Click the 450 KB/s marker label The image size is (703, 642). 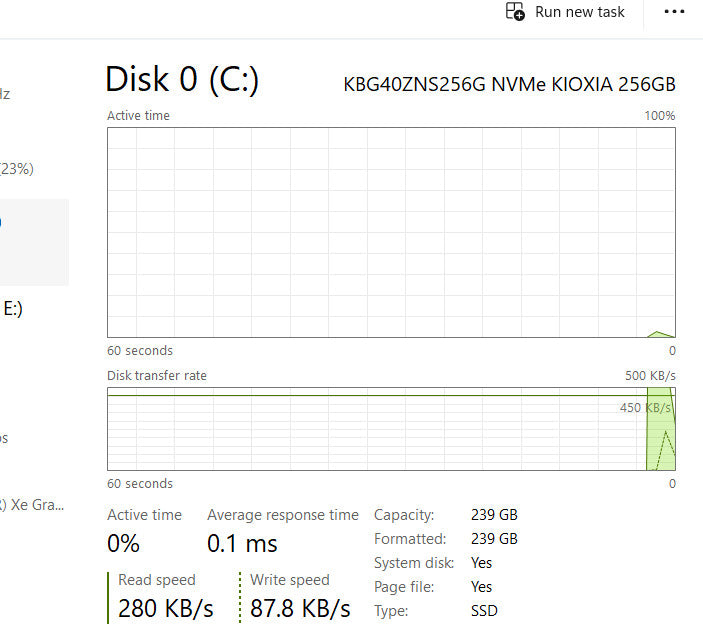[645, 408]
